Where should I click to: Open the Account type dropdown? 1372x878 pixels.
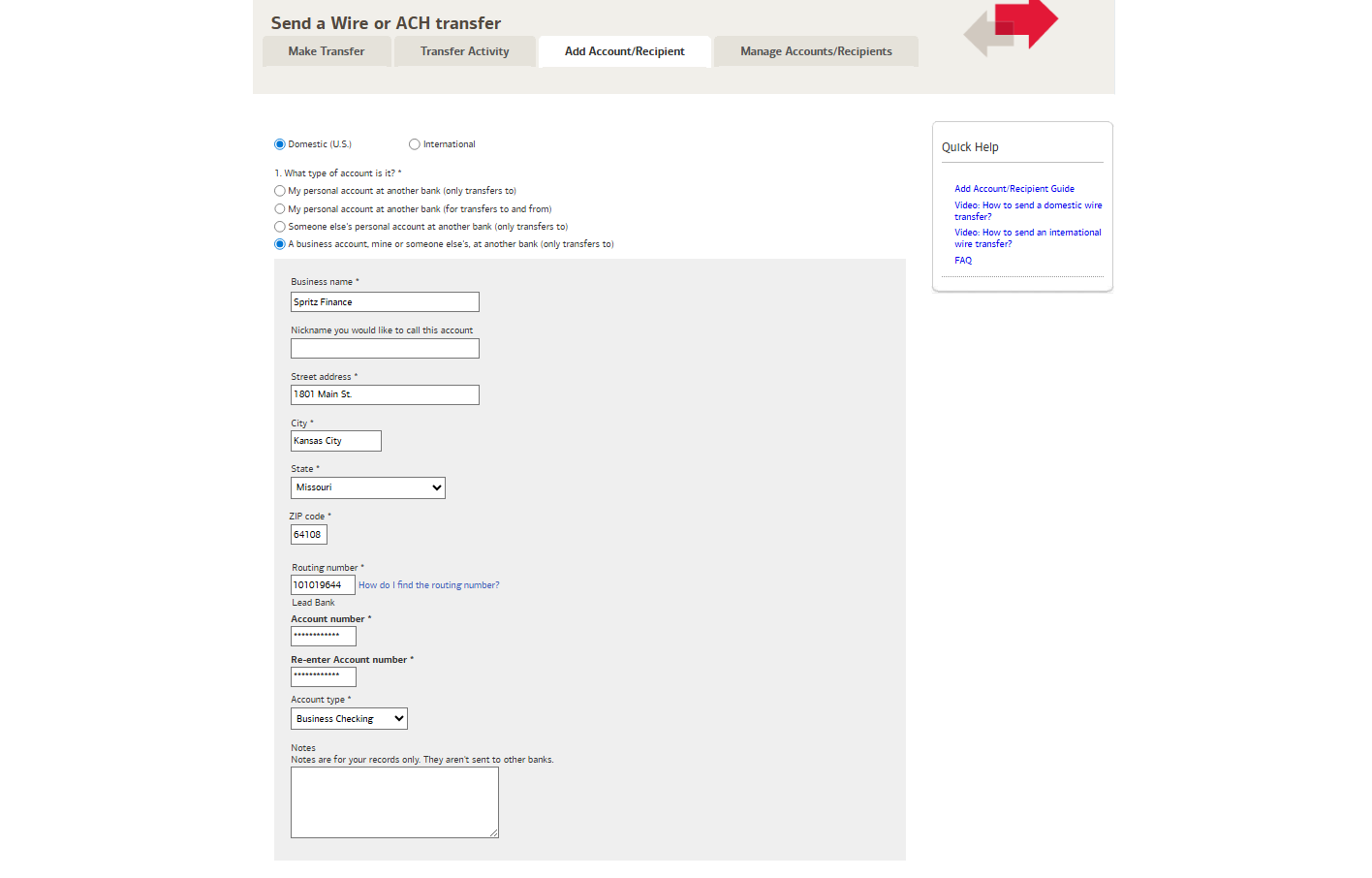pos(349,719)
